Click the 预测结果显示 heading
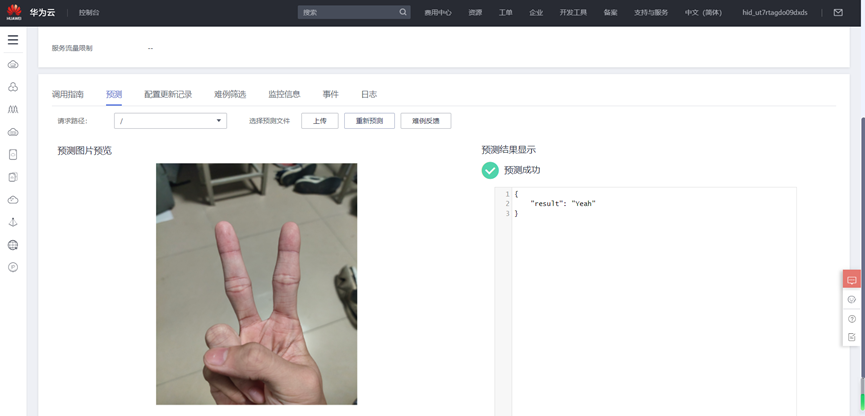This screenshot has width=865, height=416. 509,150
